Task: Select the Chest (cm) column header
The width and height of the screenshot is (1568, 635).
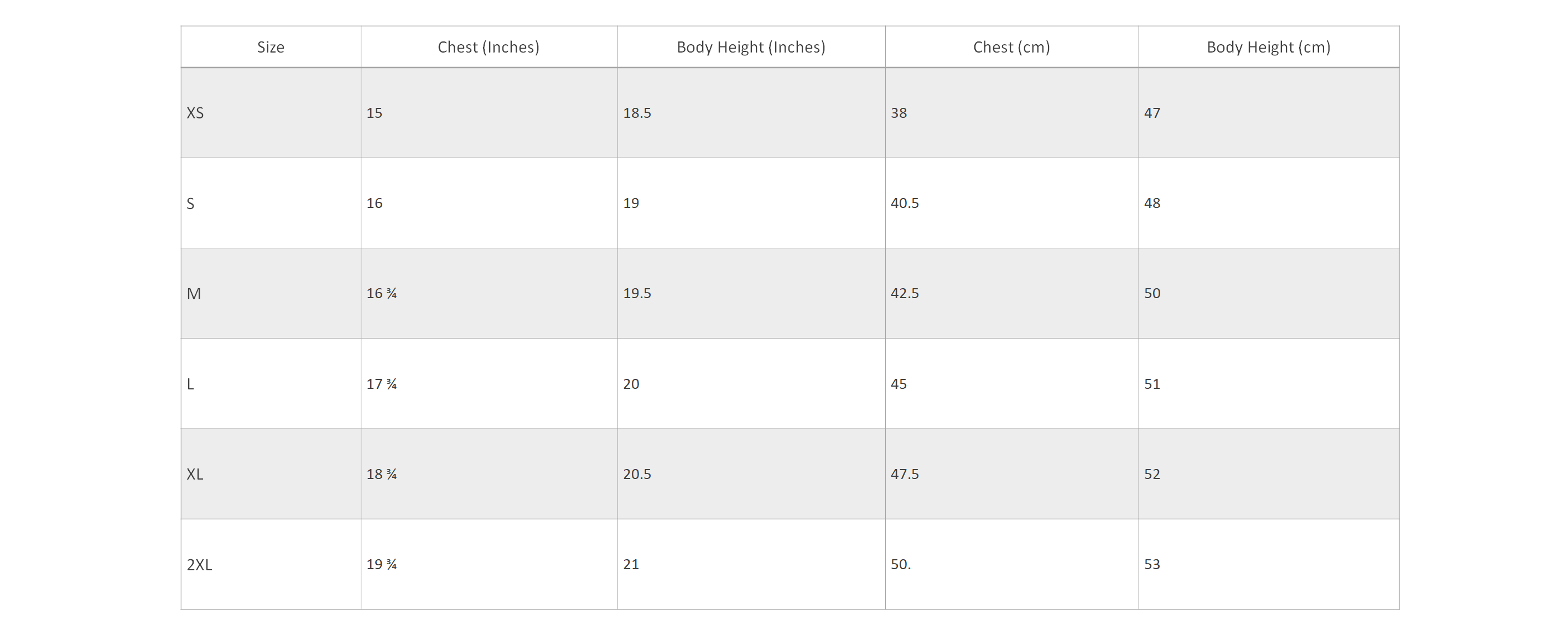Action: pyautogui.click(x=1011, y=47)
